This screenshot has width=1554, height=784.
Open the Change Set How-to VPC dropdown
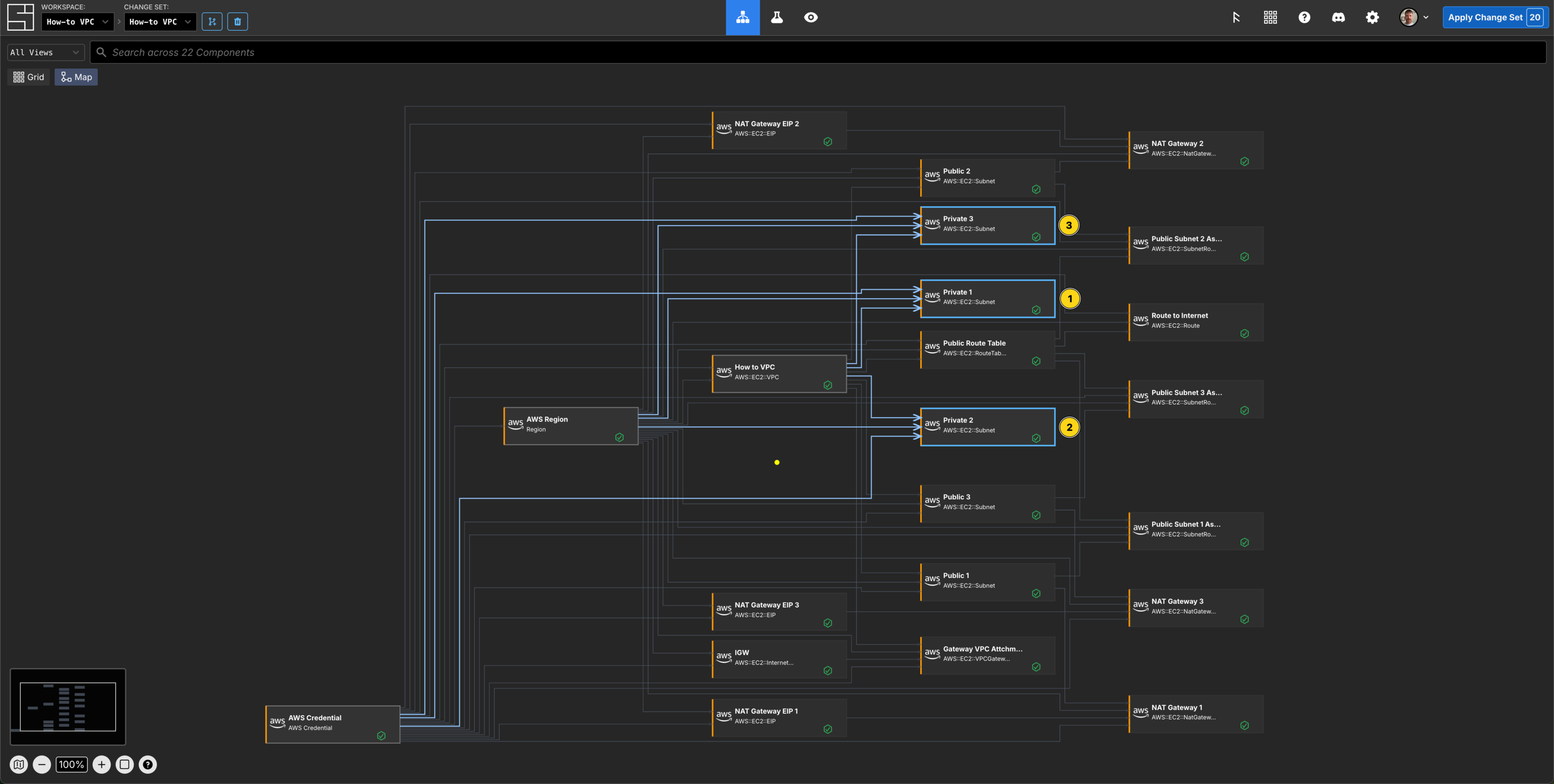(160, 22)
